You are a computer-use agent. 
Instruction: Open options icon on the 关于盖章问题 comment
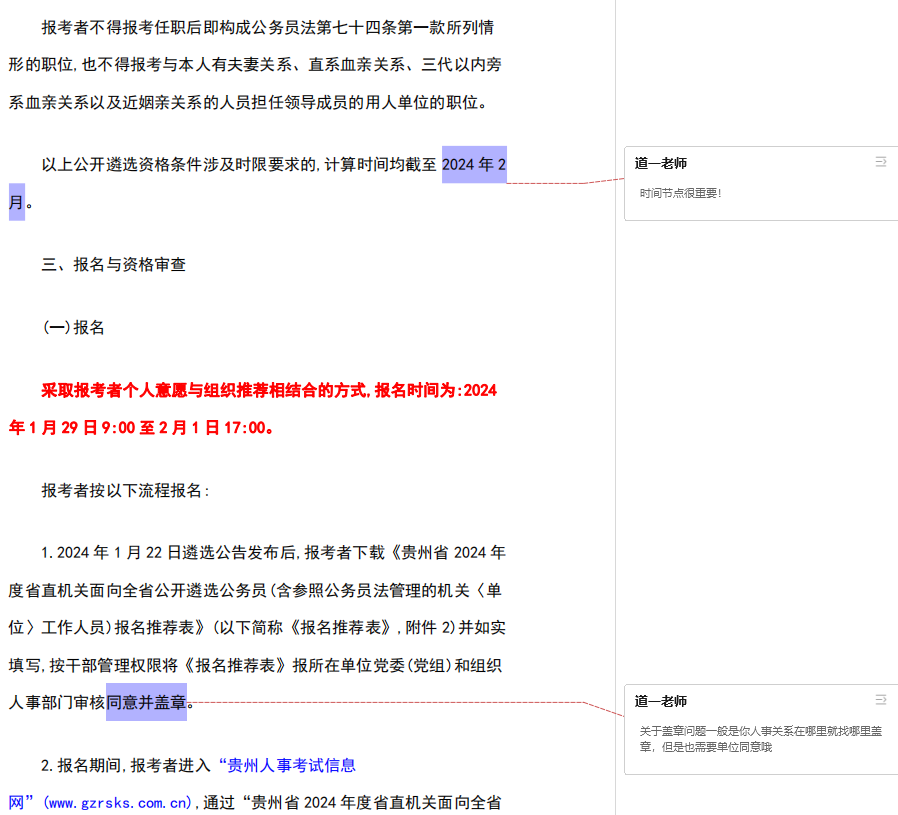[x=880, y=700]
